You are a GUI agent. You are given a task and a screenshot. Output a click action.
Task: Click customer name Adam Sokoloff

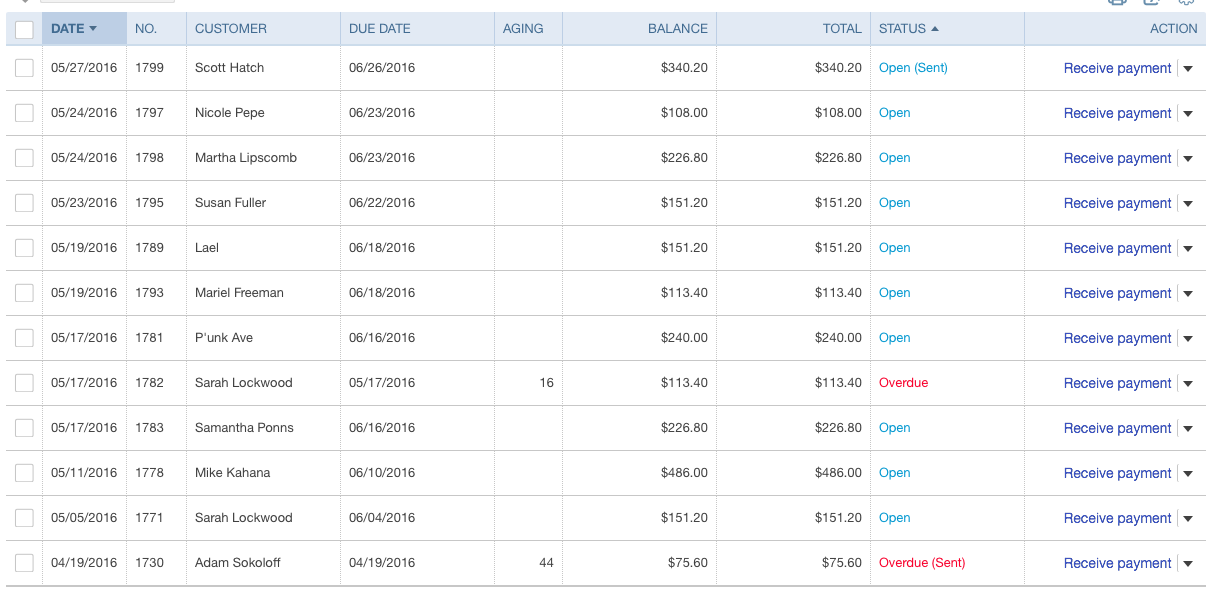(x=238, y=563)
